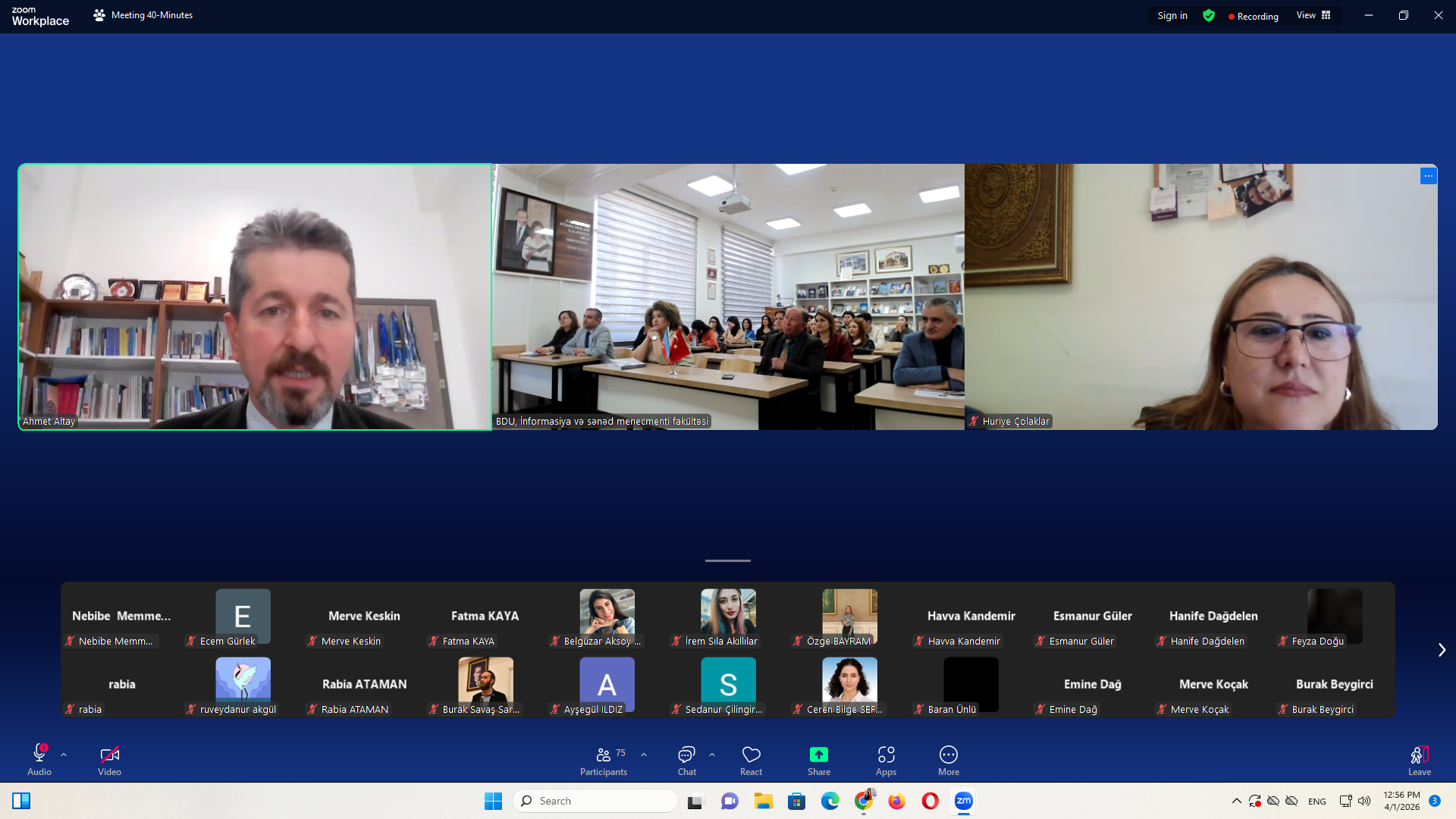This screenshot has height=819, width=1456.
Task: Click the React heart icon
Action: coord(751,761)
